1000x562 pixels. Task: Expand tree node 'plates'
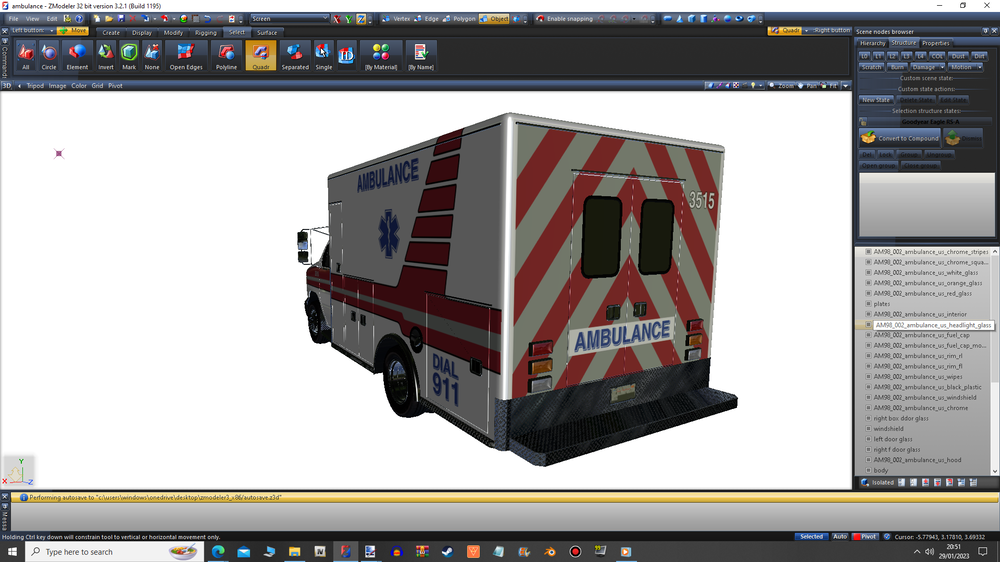(x=868, y=304)
